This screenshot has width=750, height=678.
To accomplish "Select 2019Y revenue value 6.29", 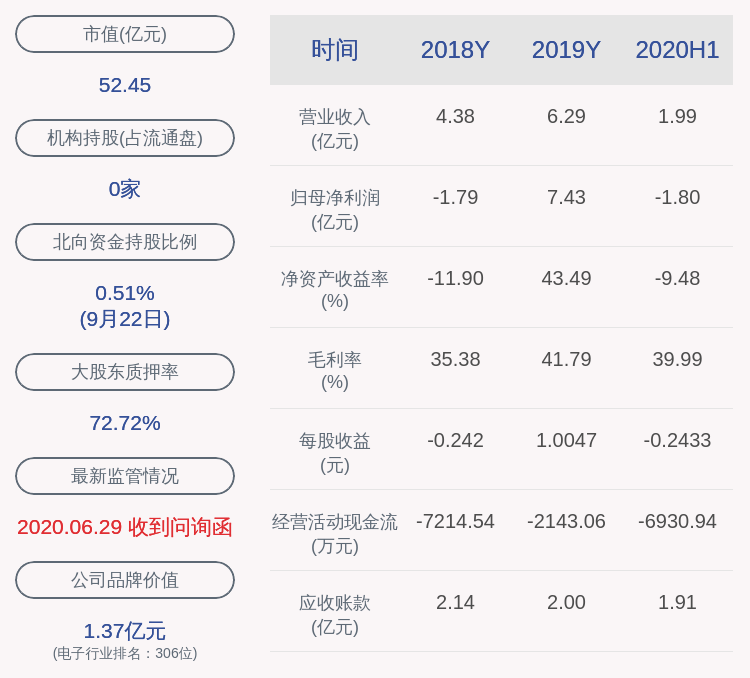I will pyautogui.click(x=566, y=117).
